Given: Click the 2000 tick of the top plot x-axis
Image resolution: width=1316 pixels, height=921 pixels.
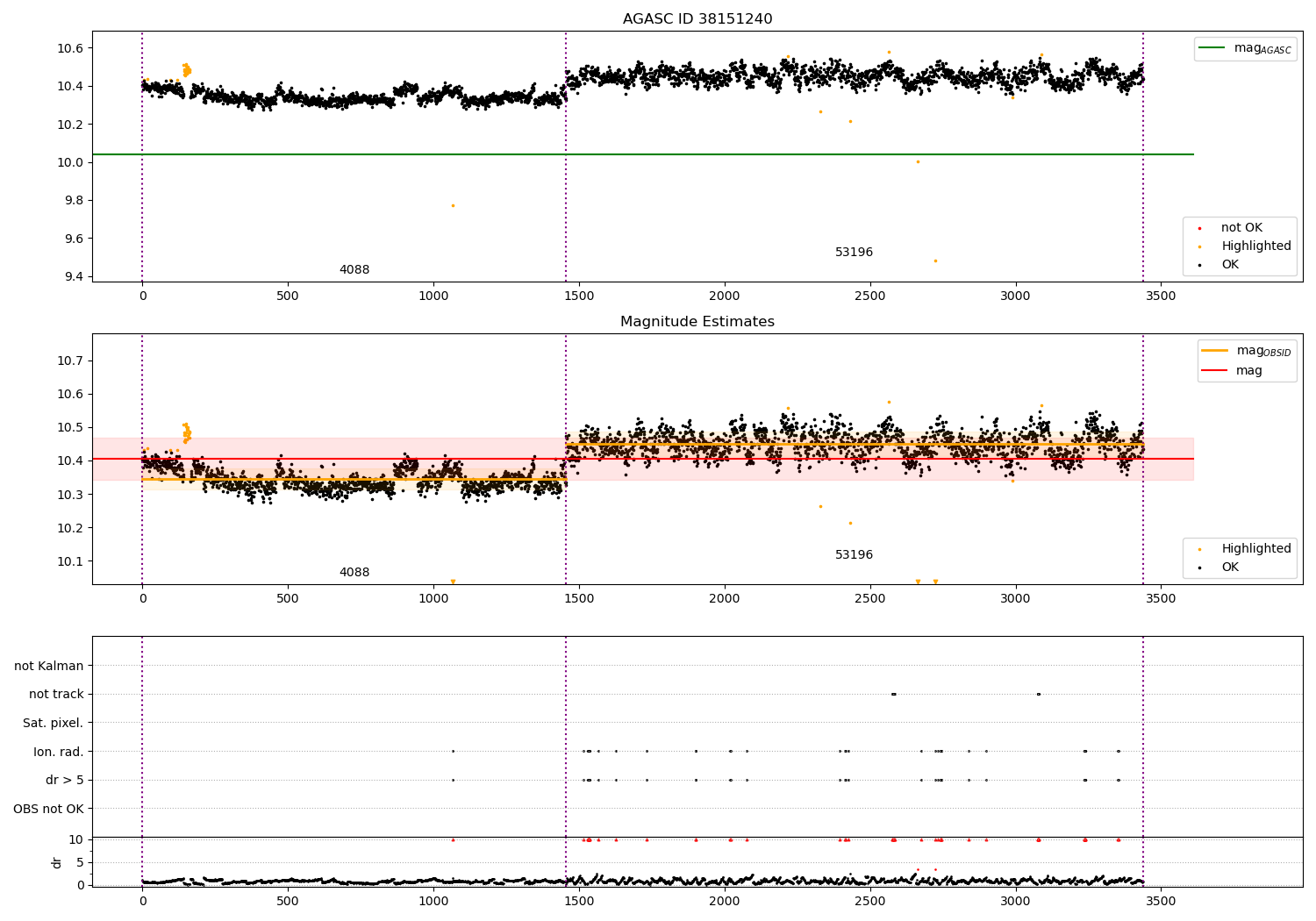Looking at the screenshot, I should pyautogui.click(x=725, y=296).
